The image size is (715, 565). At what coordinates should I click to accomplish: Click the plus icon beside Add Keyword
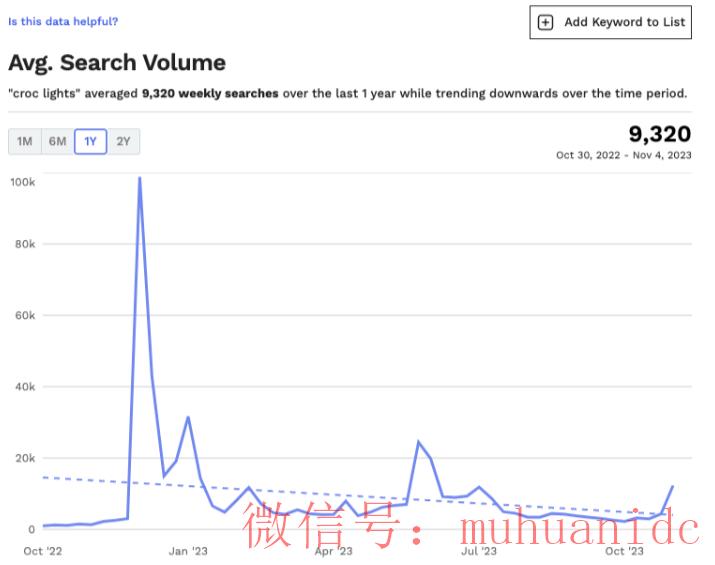pyautogui.click(x=545, y=22)
